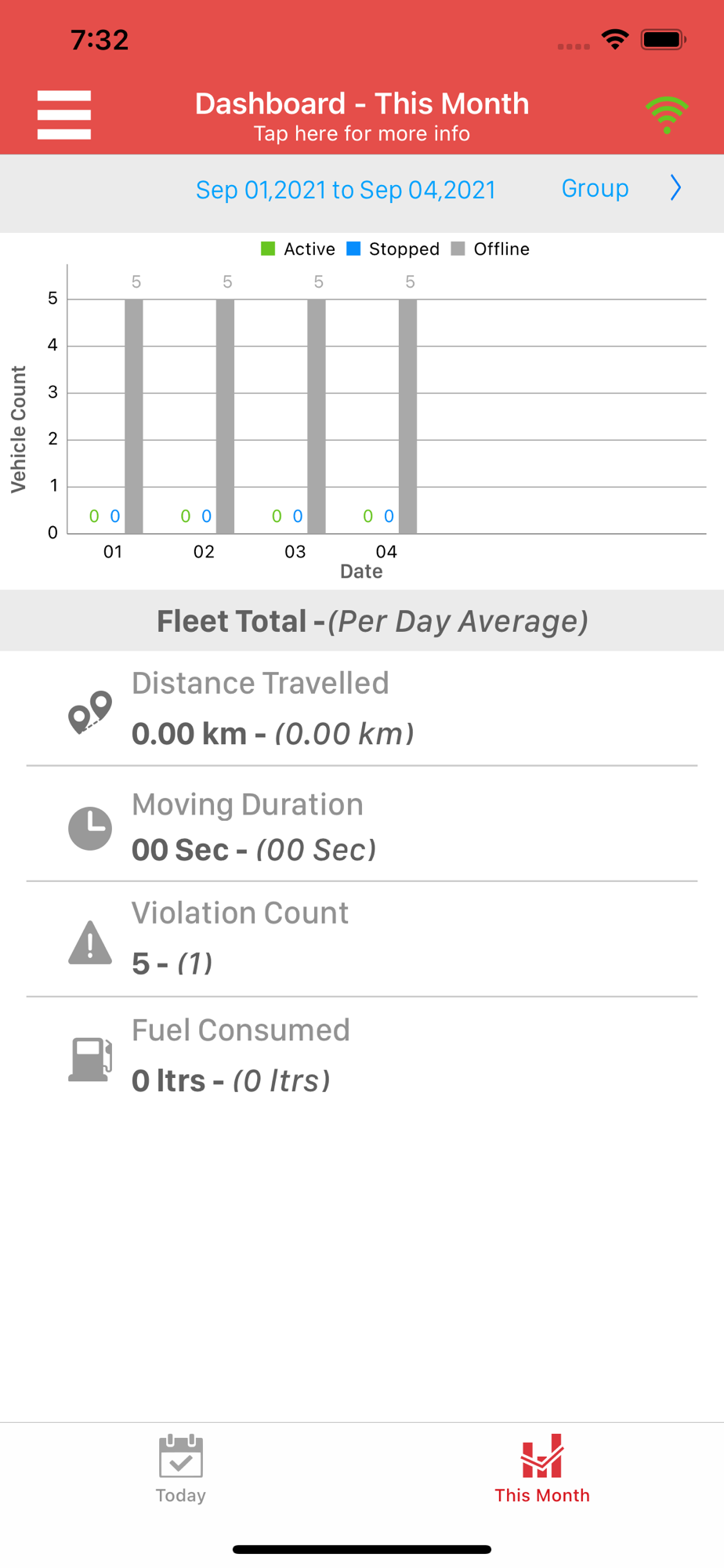The height and width of the screenshot is (1568, 724).
Task: Tap the Distance Travelled map pin icon
Action: click(90, 712)
